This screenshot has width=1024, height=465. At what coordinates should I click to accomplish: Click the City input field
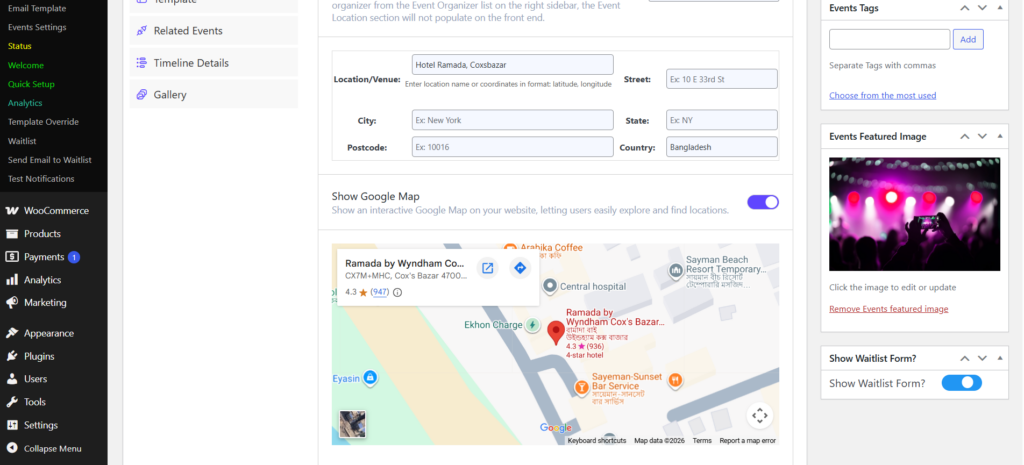[513, 120]
